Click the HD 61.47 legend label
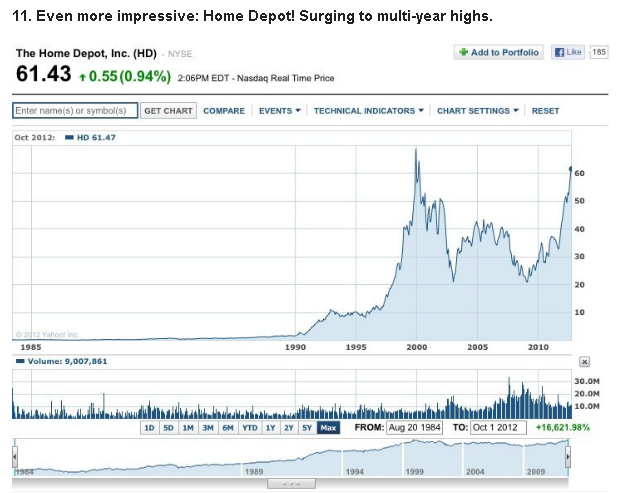 [96, 138]
